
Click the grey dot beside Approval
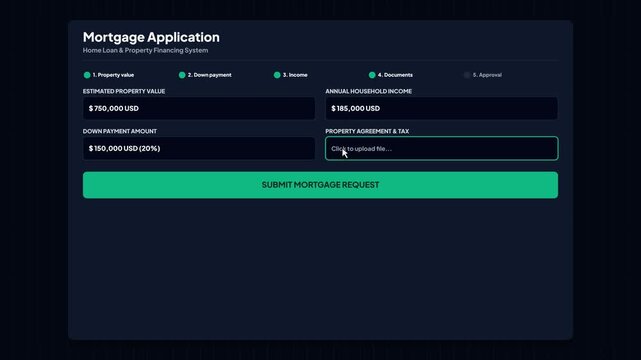pos(467,75)
